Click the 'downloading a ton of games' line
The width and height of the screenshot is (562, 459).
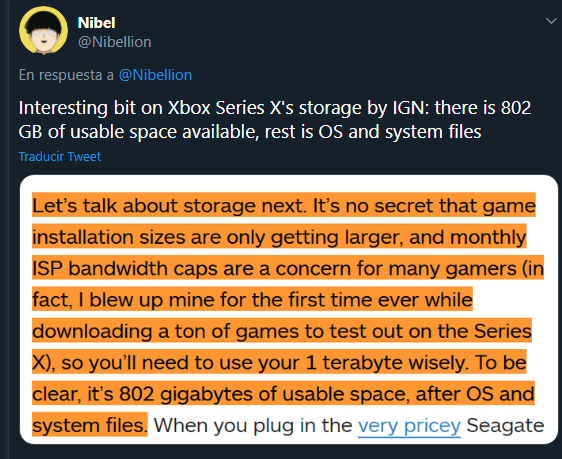[x=282, y=331]
